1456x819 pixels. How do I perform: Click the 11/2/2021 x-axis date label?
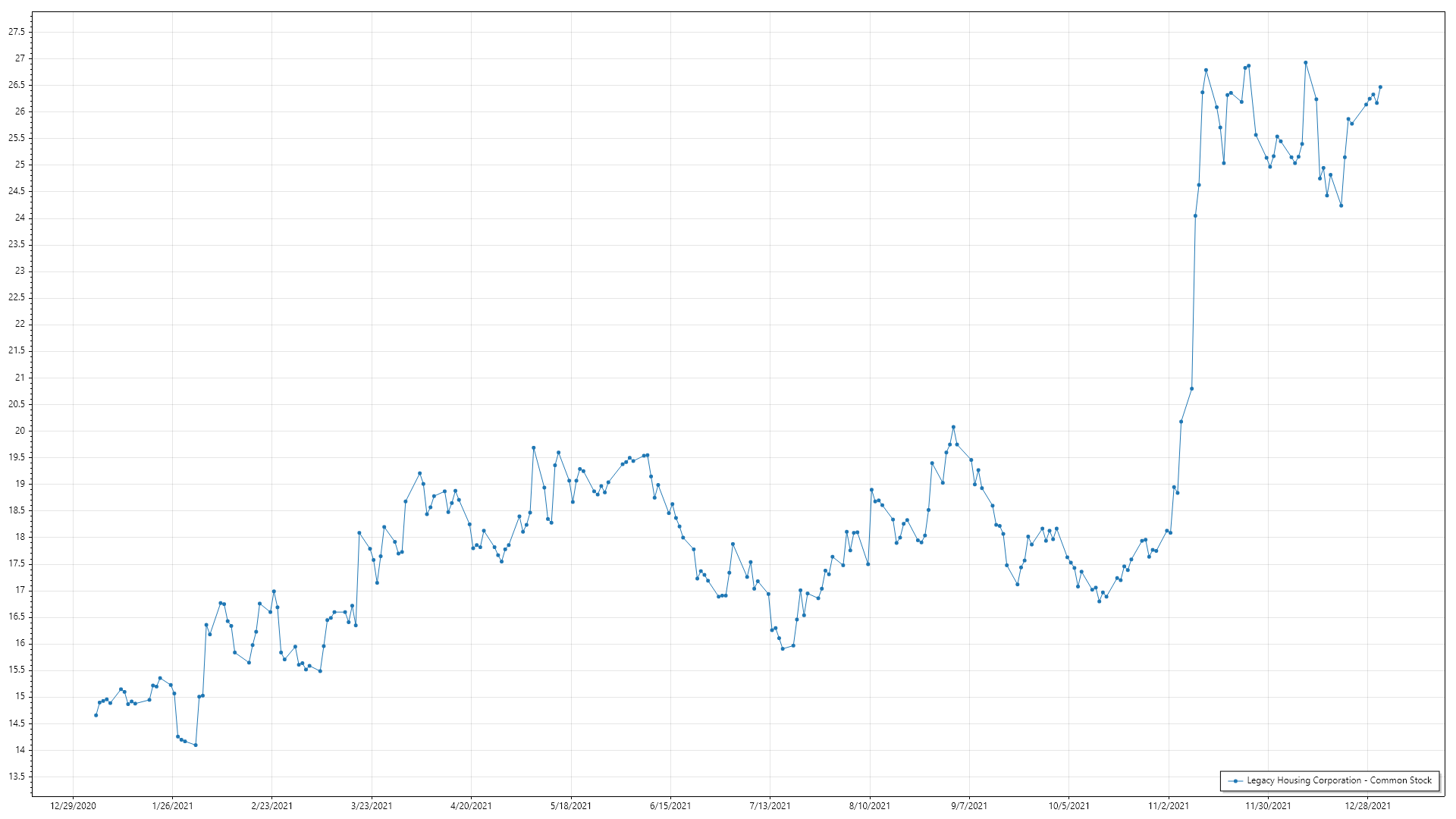coord(1169,805)
